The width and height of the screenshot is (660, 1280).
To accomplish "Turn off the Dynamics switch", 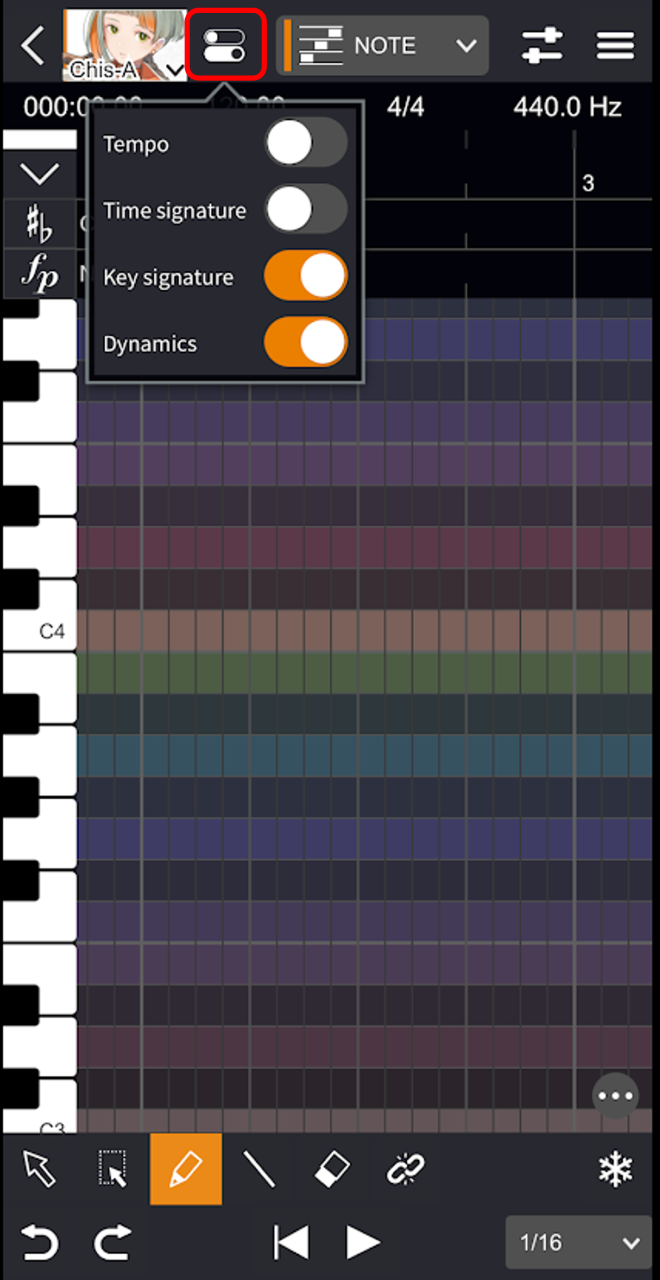I will (x=306, y=343).
